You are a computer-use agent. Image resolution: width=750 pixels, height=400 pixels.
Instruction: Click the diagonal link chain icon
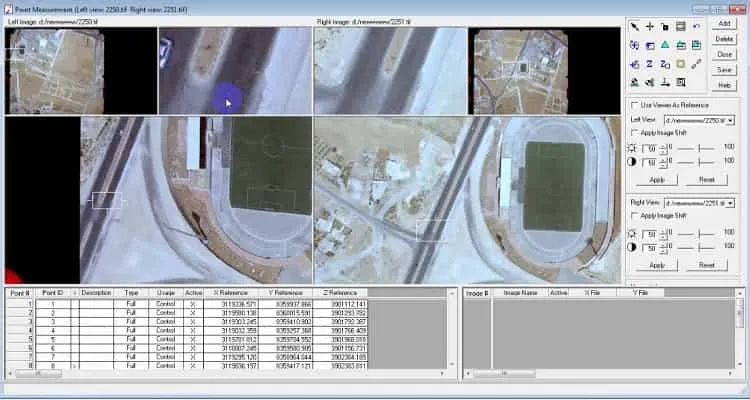(696, 64)
